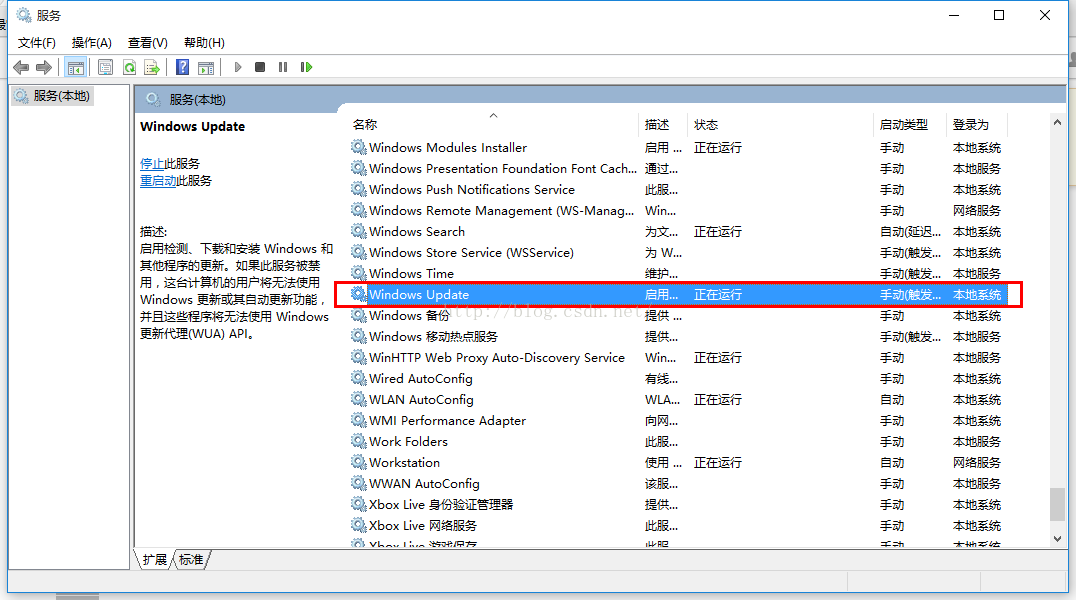Select the Windows Time service

click(678, 273)
